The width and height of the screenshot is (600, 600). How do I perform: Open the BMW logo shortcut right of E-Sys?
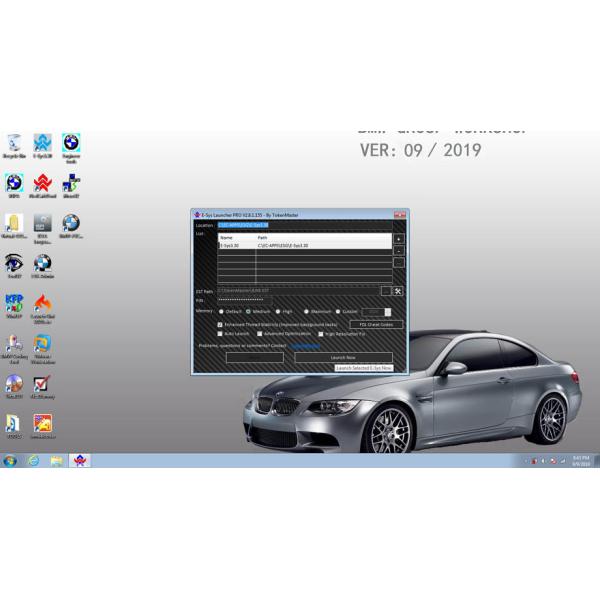tap(71, 148)
